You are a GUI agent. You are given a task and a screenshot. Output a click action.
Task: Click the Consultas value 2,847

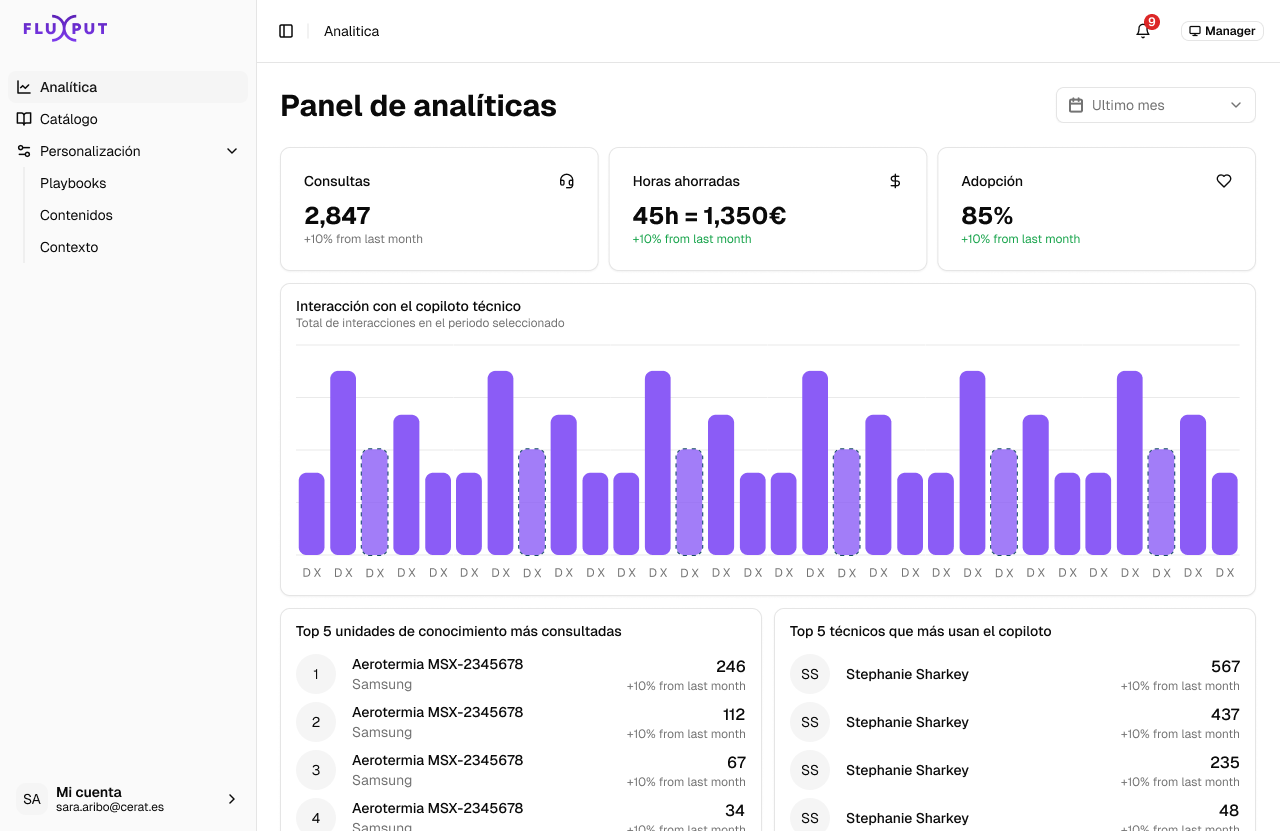click(x=337, y=215)
